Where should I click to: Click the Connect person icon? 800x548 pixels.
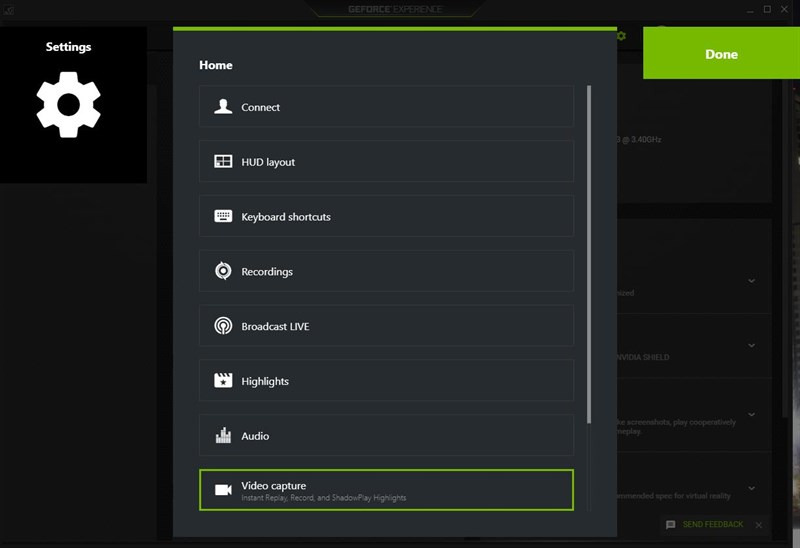pos(223,107)
